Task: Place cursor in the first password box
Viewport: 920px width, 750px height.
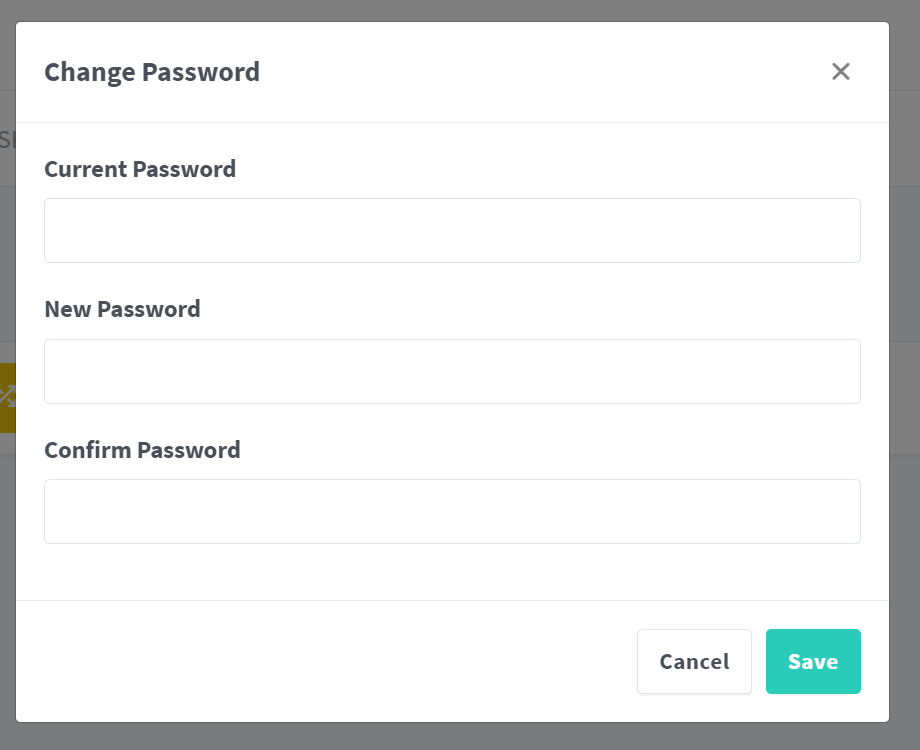Action: click(x=452, y=230)
